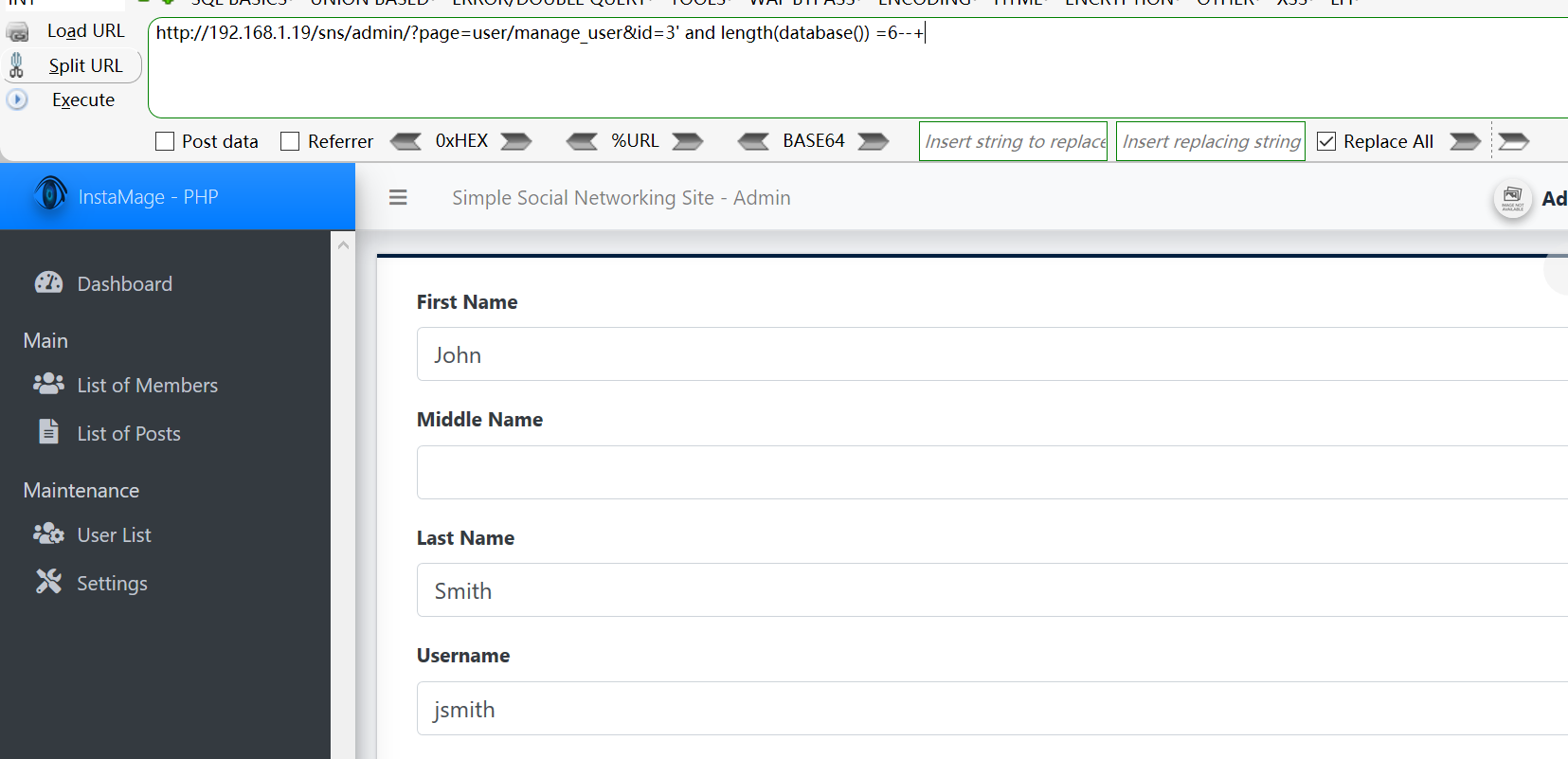Open User List via its users-cog icon
1568x759 pixels.
pos(48,533)
